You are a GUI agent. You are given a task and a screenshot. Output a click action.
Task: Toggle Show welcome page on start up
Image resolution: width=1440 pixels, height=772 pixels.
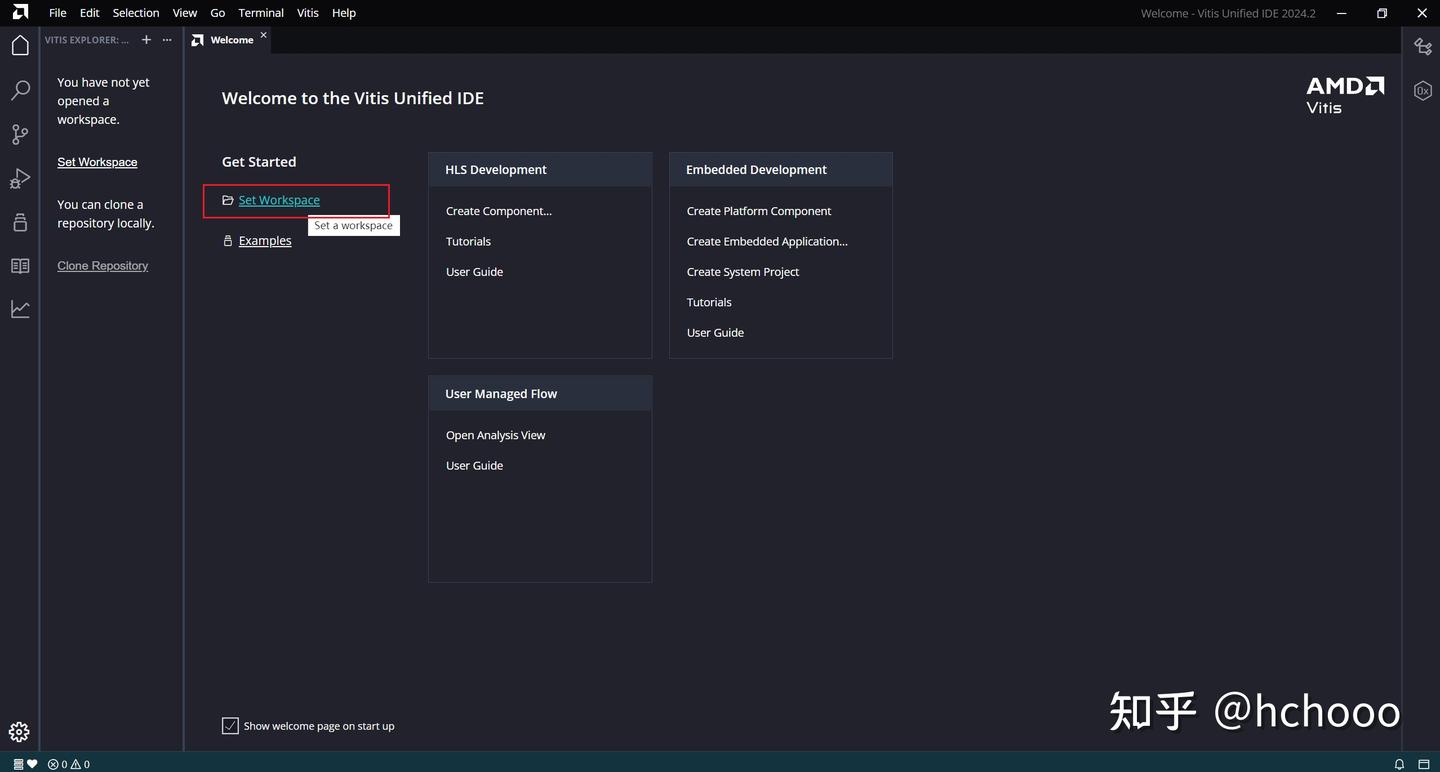pyautogui.click(x=230, y=726)
